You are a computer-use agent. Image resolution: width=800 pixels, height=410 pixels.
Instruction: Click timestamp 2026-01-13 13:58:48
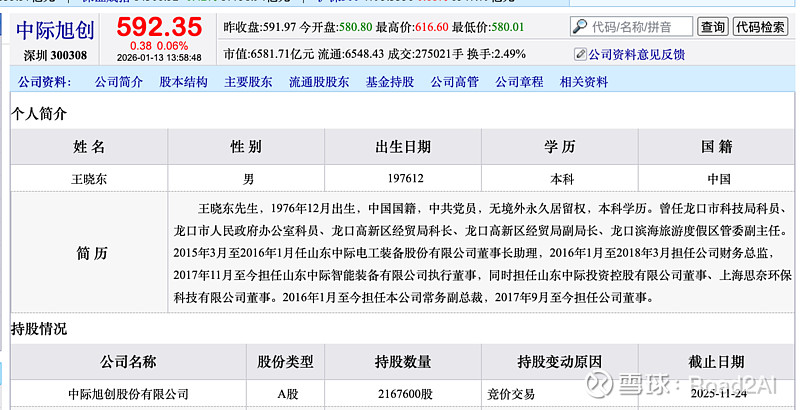(159, 58)
